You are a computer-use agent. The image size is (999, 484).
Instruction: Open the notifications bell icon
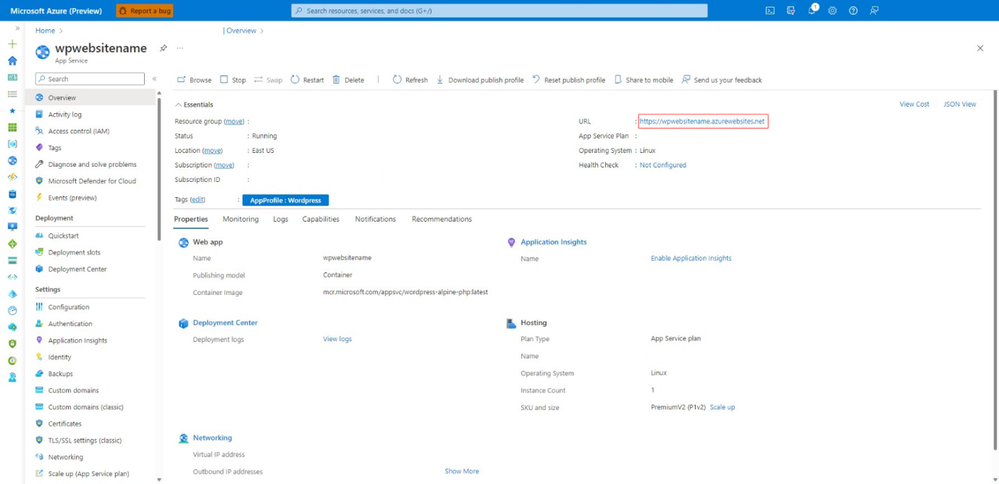(x=812, y=10)
